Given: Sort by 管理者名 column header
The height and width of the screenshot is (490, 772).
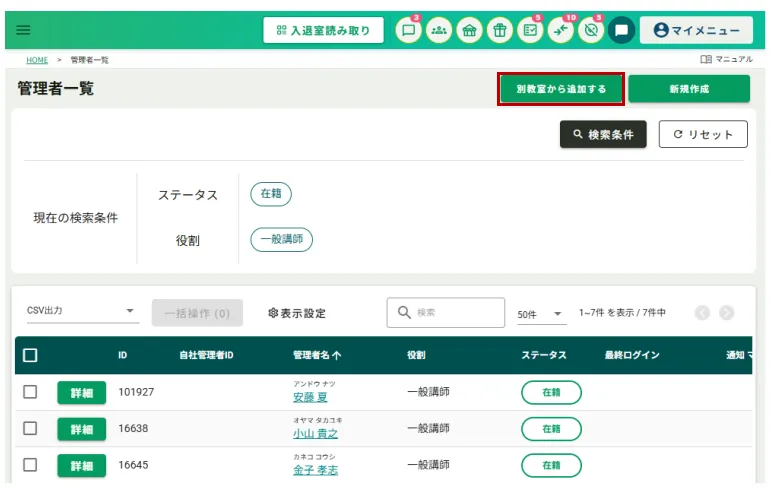Looking at the screenshot, I should (x=316, y=355).
